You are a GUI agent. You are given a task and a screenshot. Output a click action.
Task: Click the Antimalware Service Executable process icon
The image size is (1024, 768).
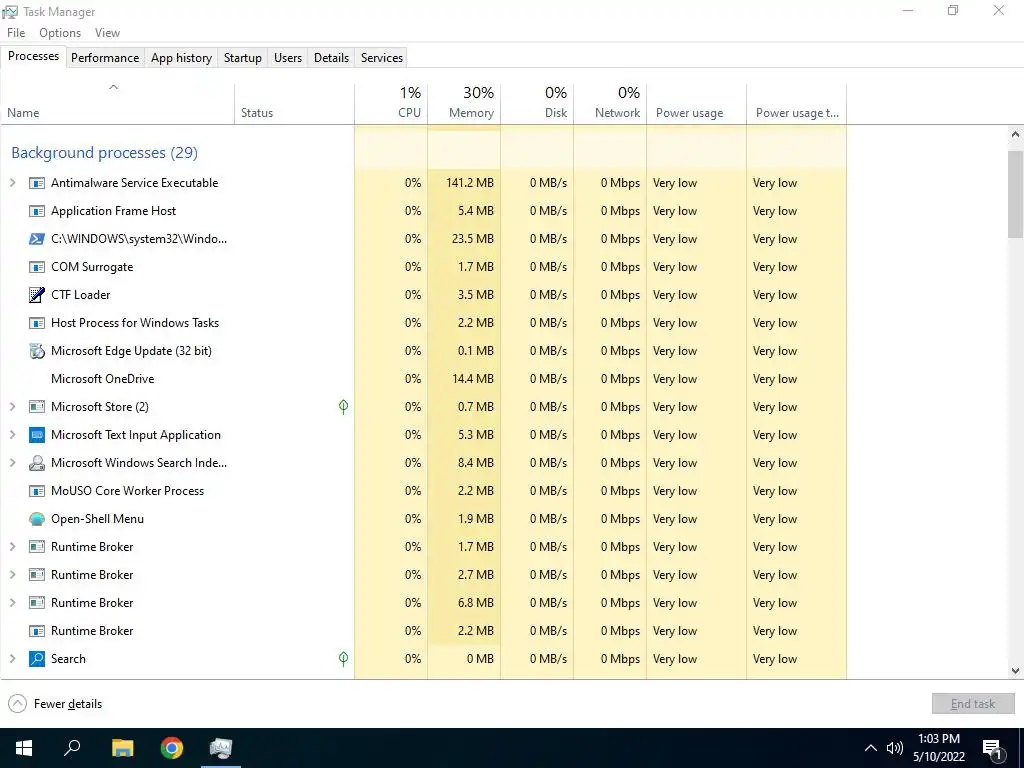pos(37,183)
